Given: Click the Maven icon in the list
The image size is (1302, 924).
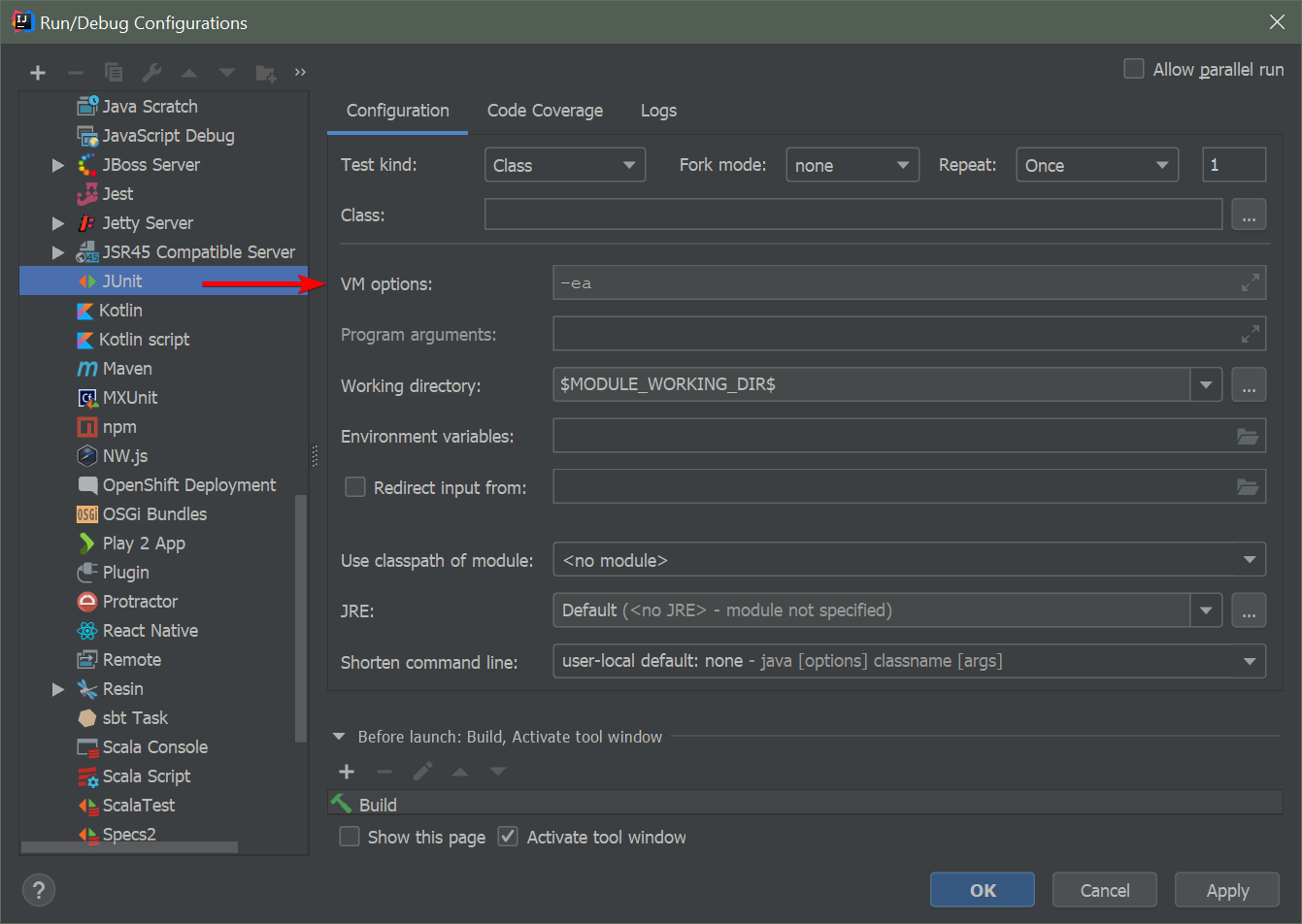Looking at the screenshot, I should (x=87, y=369).
